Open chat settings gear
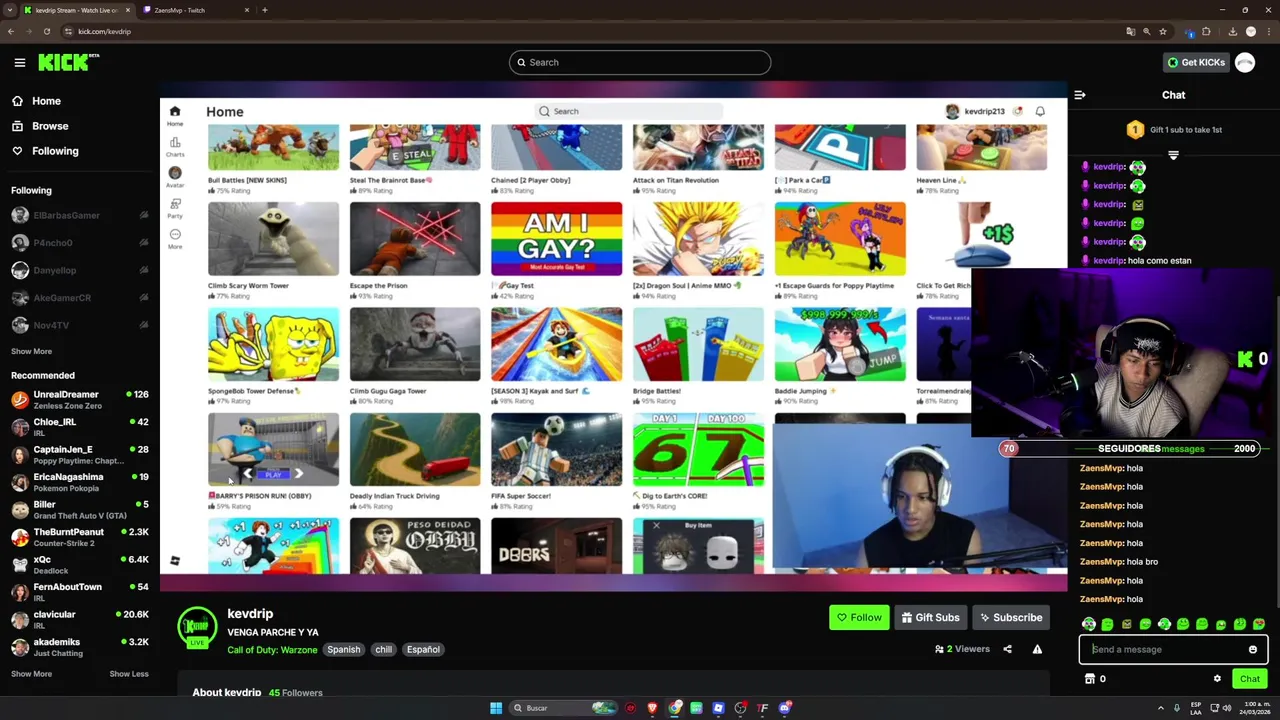Screen dimensions: 1280x720 tap(1217, 679)
